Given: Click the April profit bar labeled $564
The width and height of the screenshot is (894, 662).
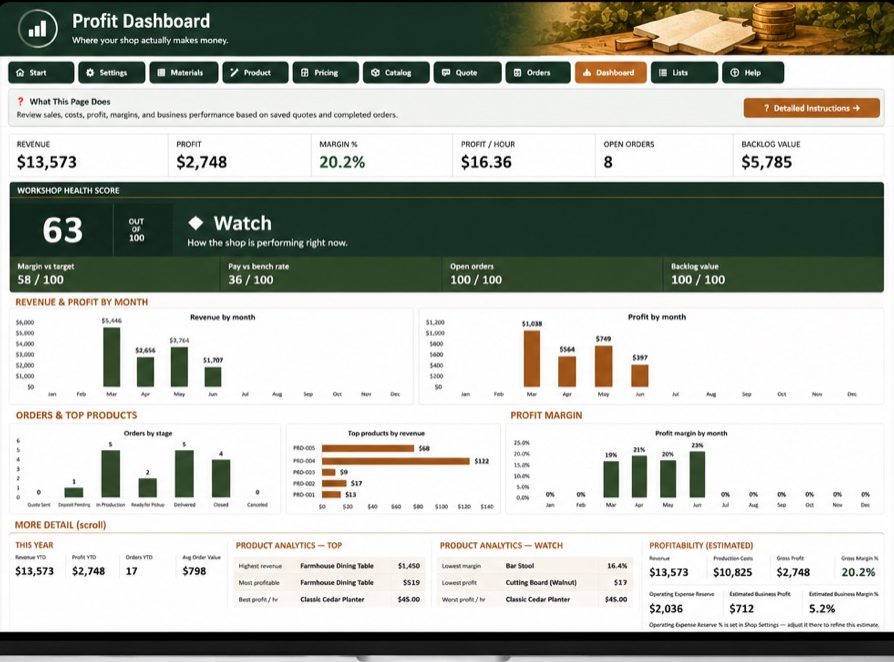Looking at the screenshot, I should click(567, 372).
